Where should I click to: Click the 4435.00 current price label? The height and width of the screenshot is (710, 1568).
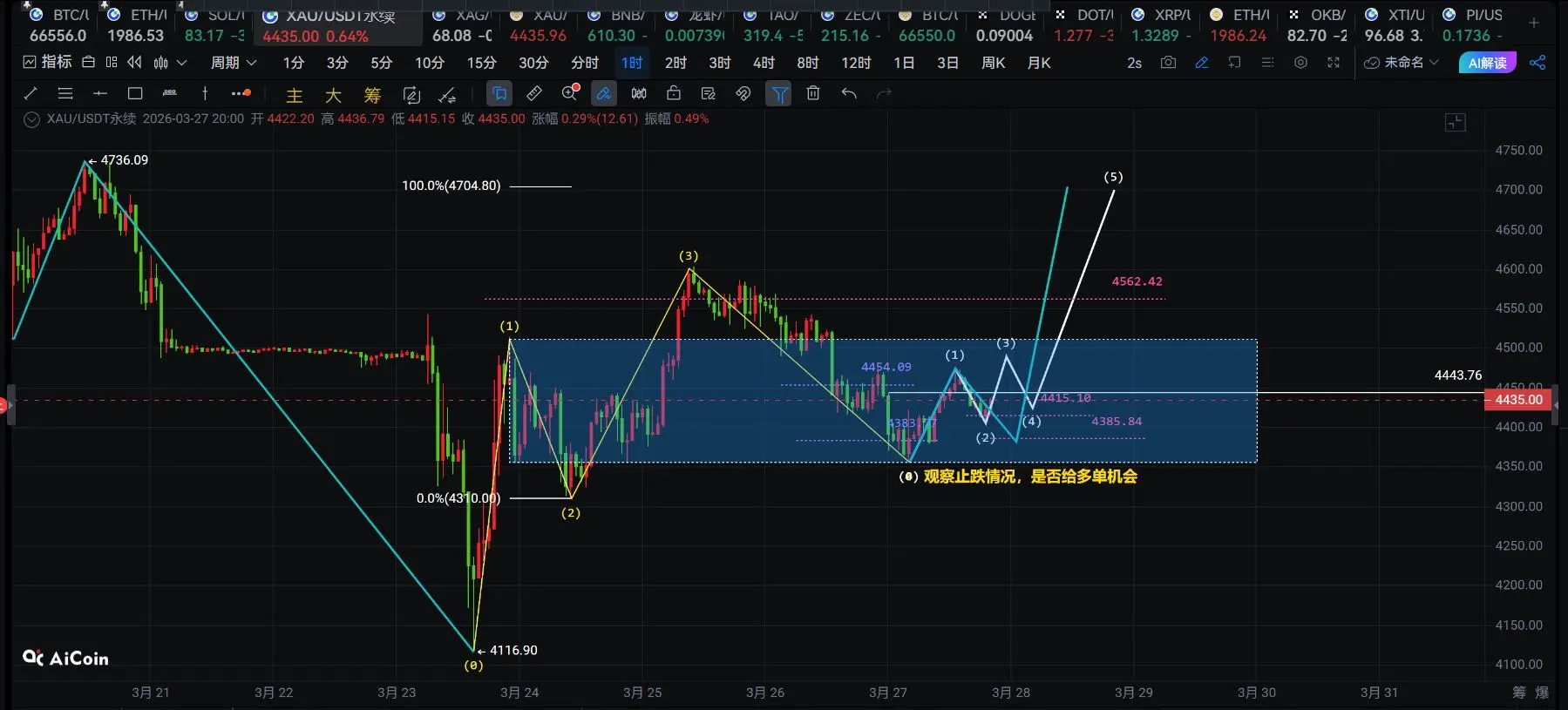point(1519,400)
